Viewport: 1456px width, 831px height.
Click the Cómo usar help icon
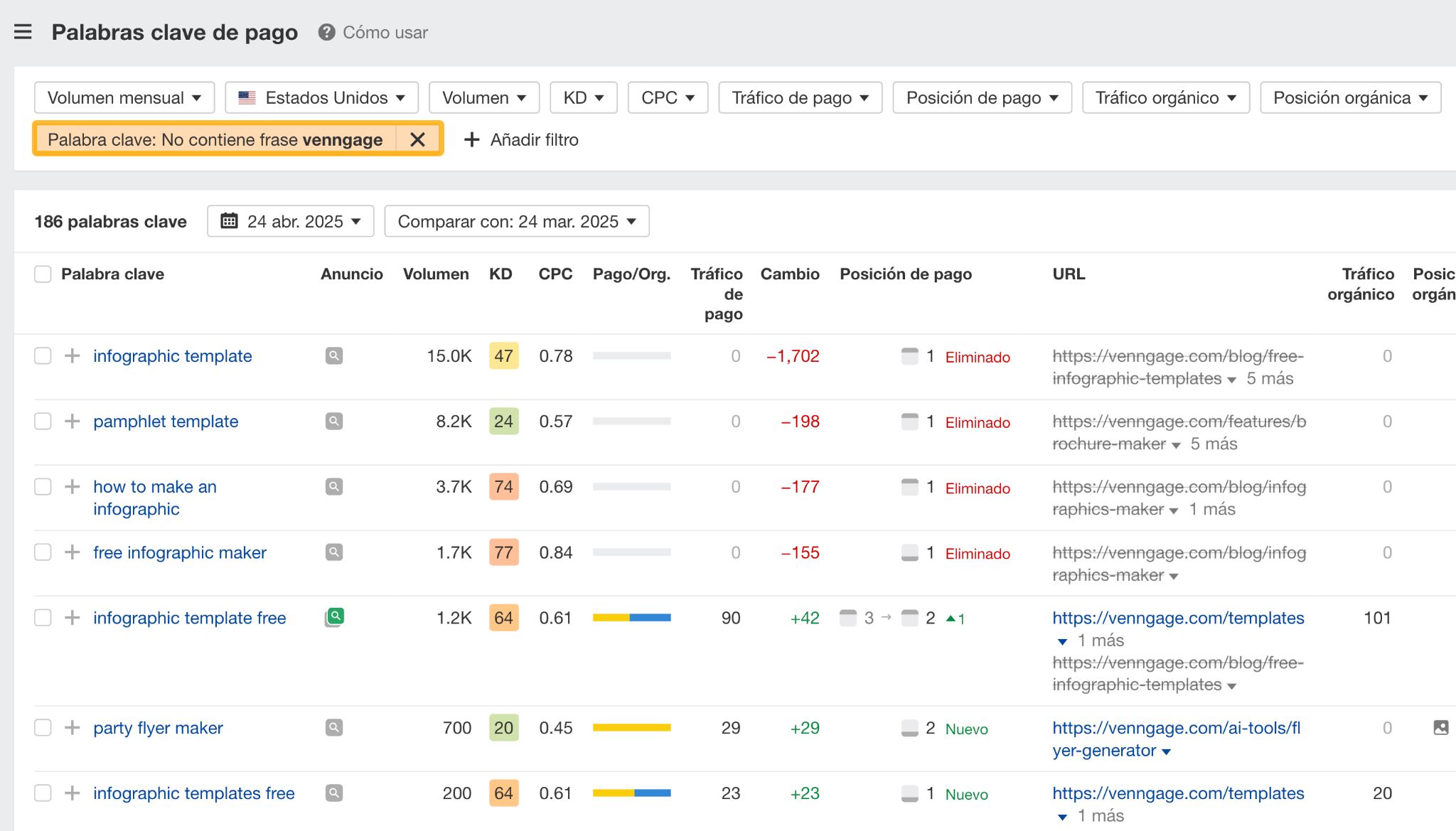coord(326,32)
